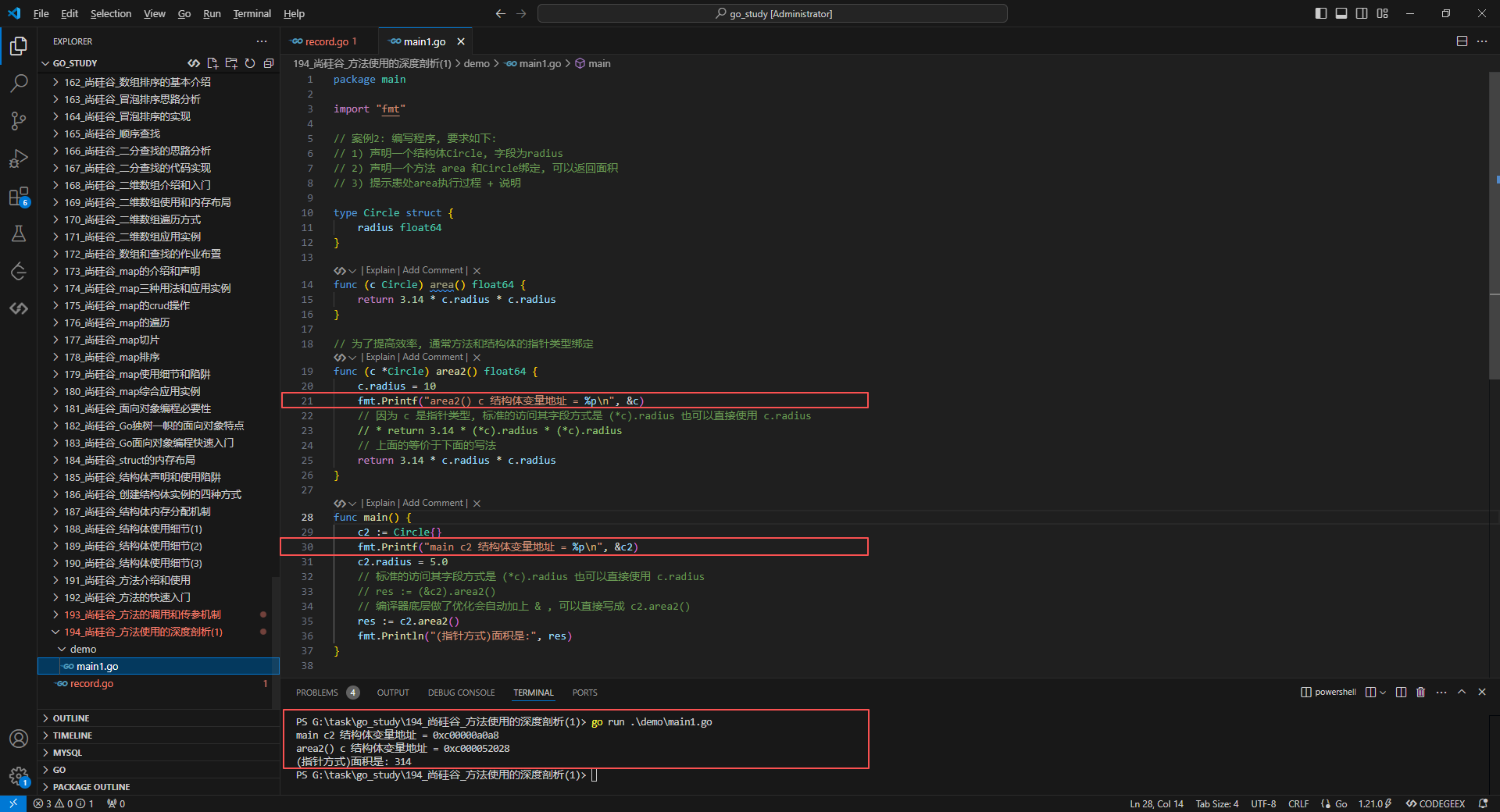This screenshot has height=812, width=1500.
Task: Open the Testing flask view
Action: pos(19,233)
